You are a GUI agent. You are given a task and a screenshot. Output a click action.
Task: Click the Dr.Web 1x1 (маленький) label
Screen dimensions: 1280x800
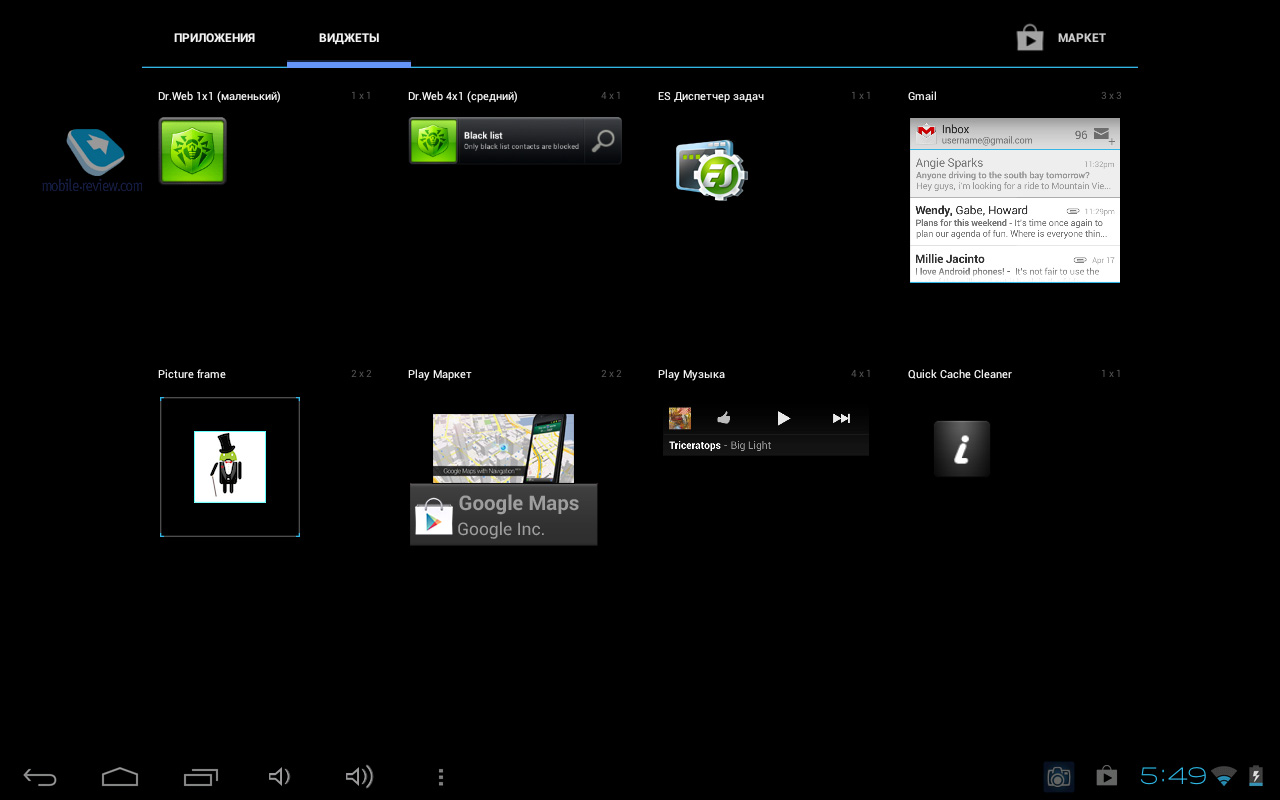219,97
